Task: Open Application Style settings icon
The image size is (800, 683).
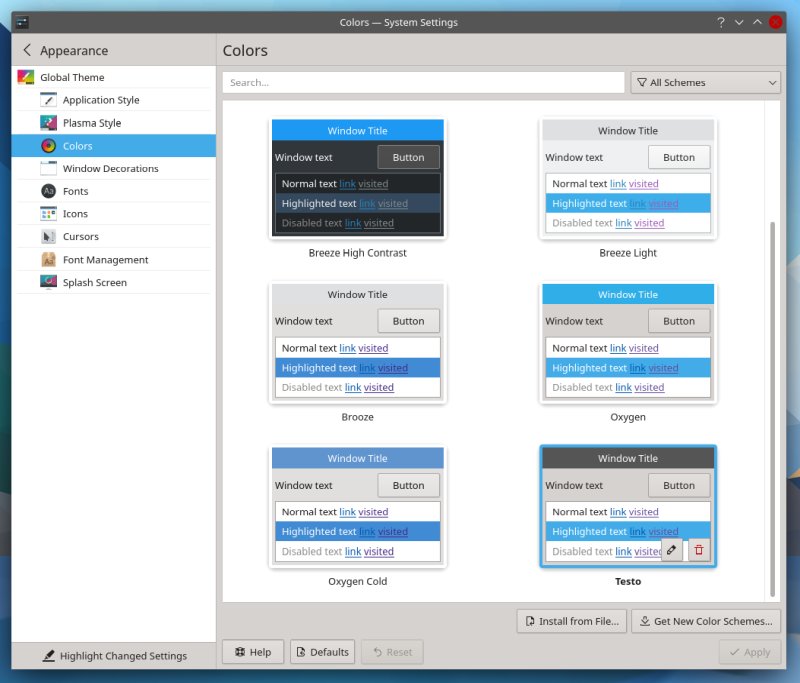Action: click(48, 100)
